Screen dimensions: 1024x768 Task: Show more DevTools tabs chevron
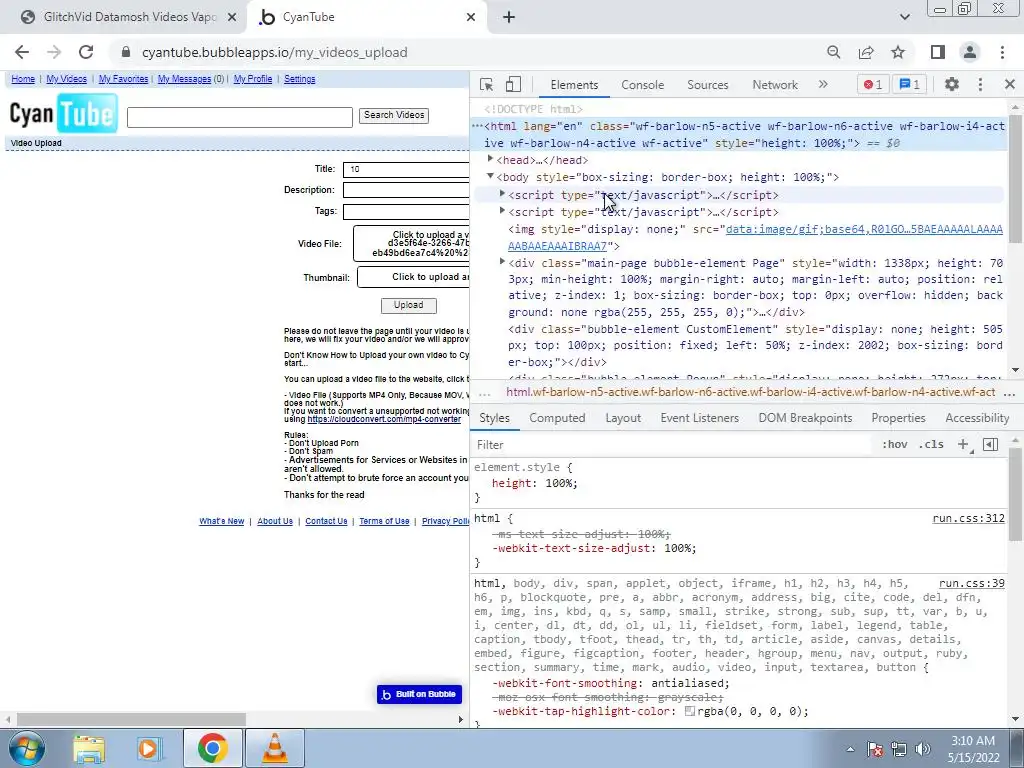[x=823, y=84]
